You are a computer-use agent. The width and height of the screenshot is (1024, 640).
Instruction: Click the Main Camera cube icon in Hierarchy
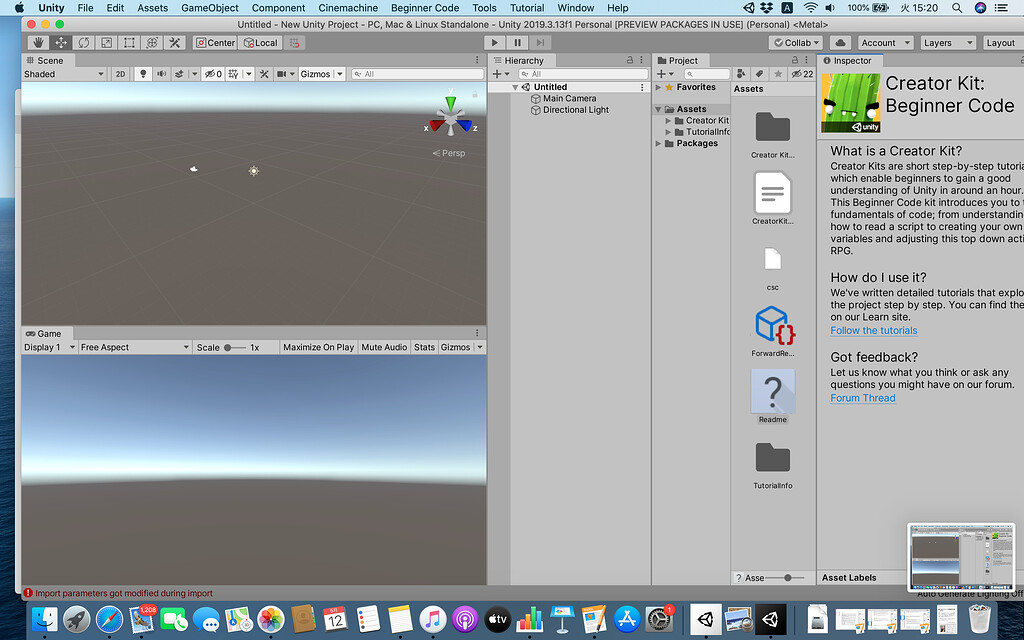coord(537,98)
